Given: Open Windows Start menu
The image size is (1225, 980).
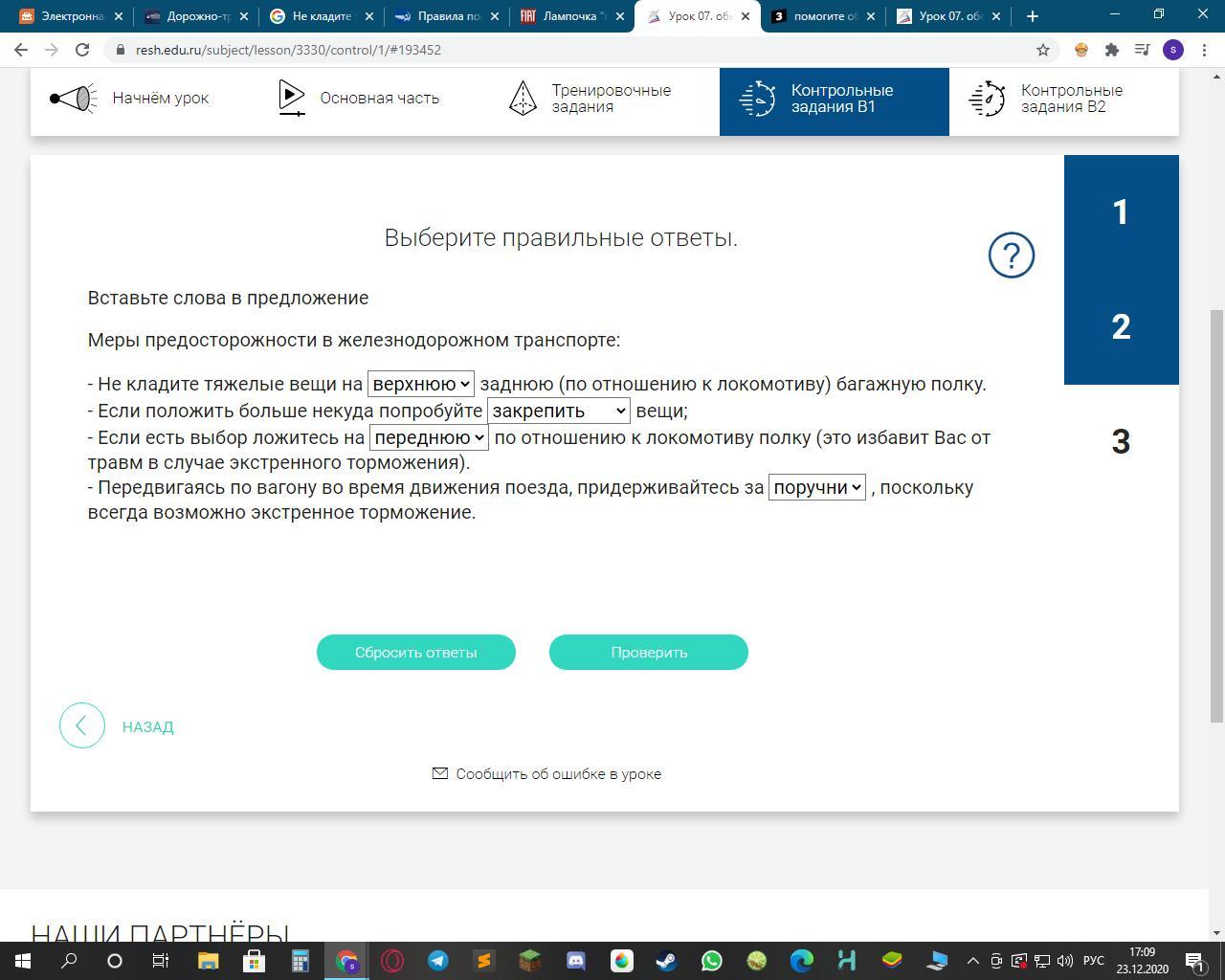Looking at the screenshot, I should coord(23,961).
